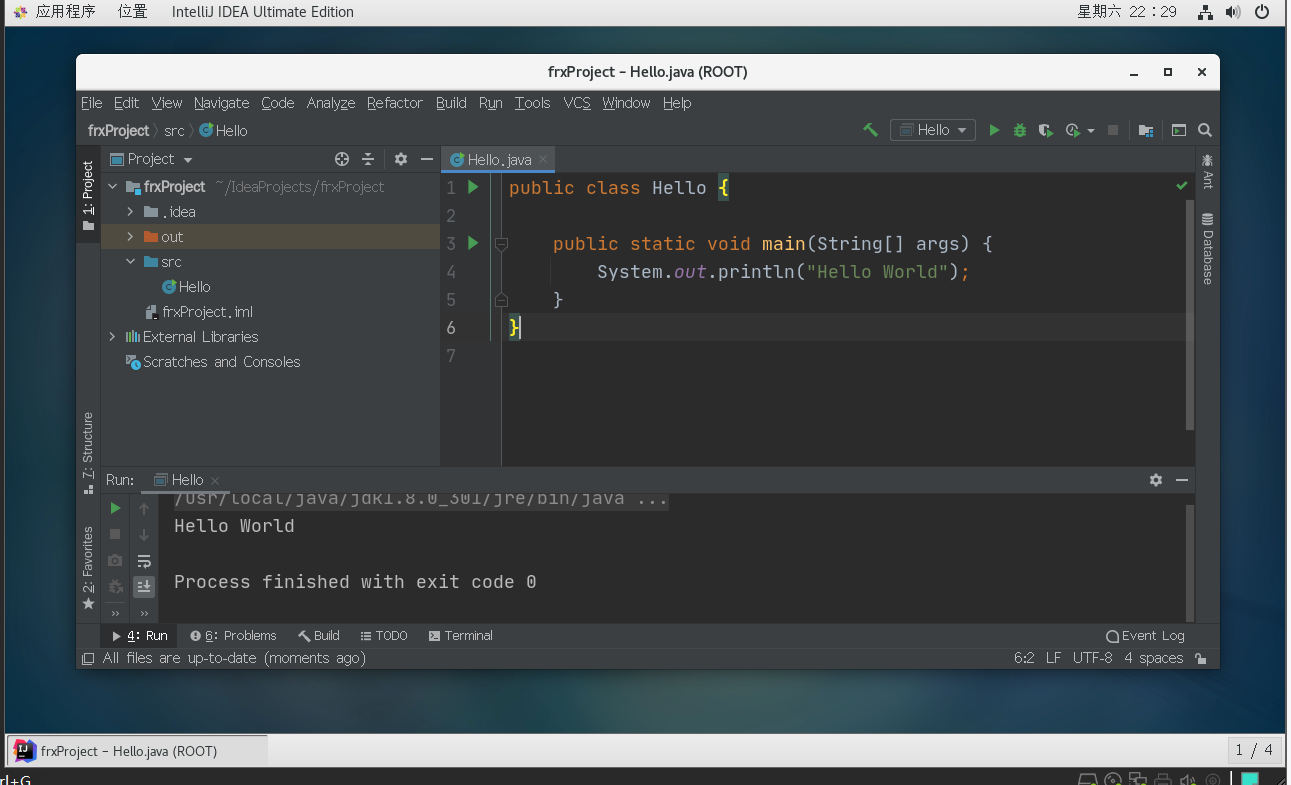This screenshot has height=785, width=1291.
Task: Toggle scroll to end in console
Action: click(144, 587)
